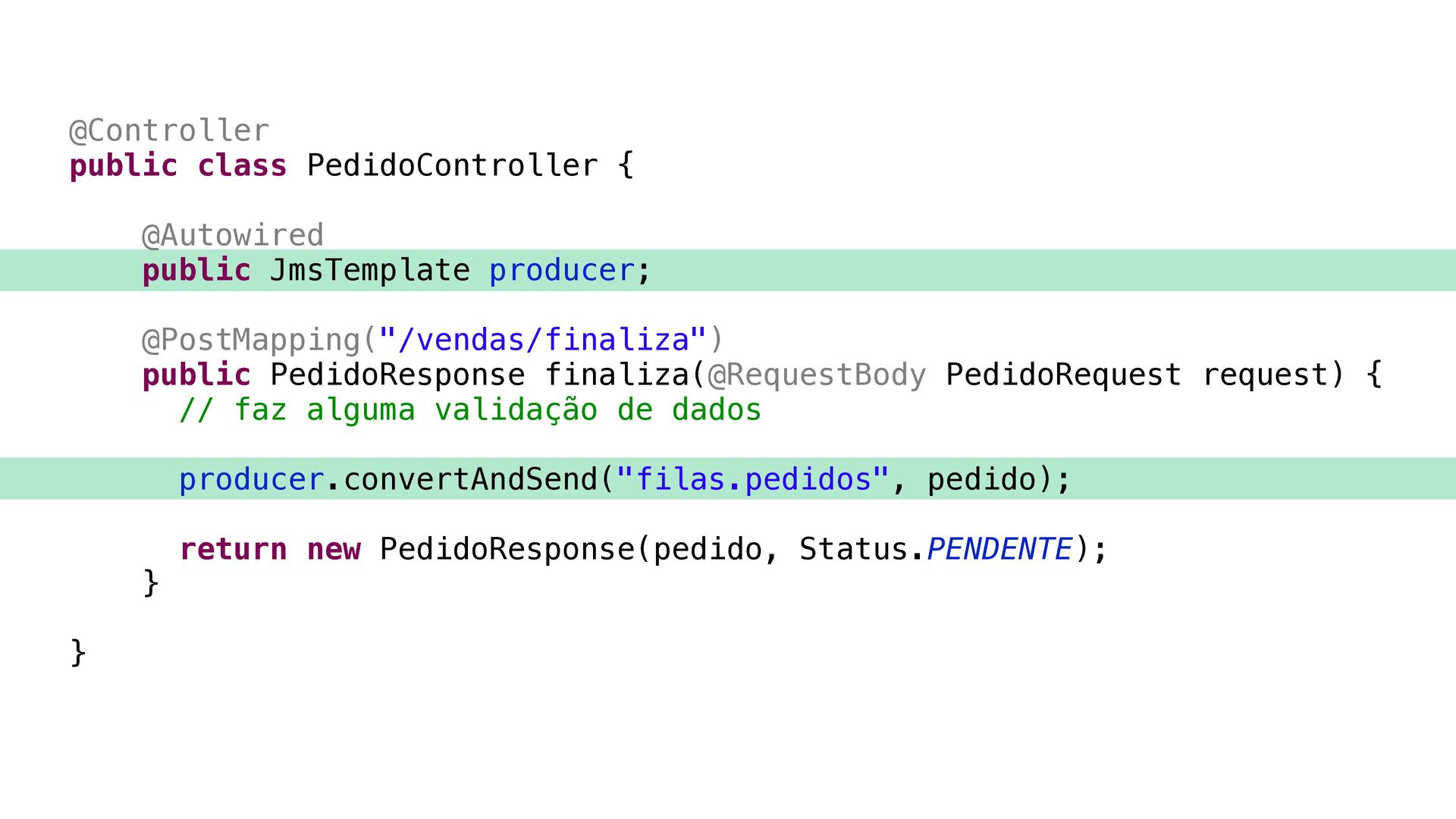Click the PedidoResponse return type
This screenshot has height=819, width=1456.
[397, 375]
